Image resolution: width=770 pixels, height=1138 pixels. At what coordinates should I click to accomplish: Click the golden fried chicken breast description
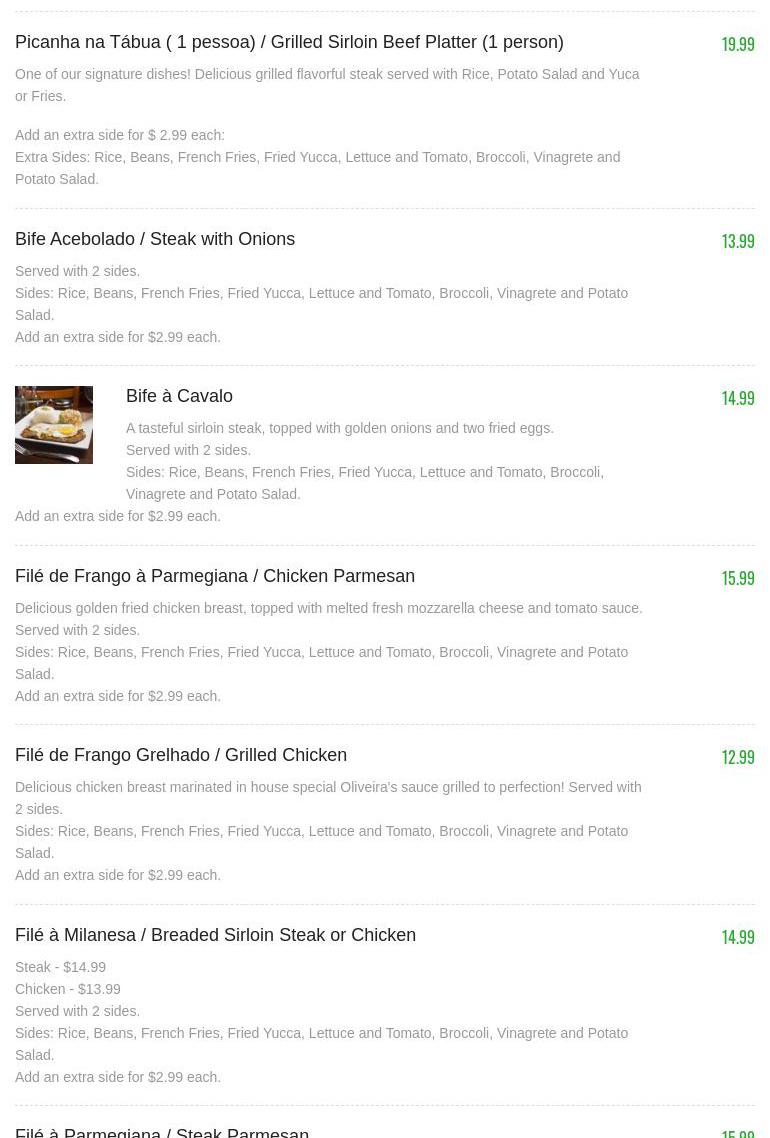[x=329, y=608]
